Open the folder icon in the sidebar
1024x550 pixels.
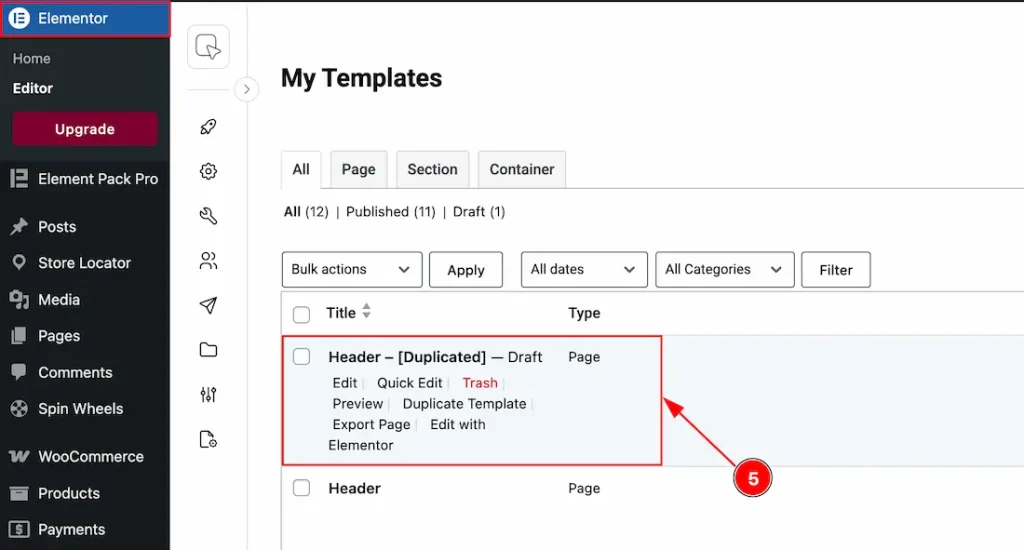[x=208, y=349]
